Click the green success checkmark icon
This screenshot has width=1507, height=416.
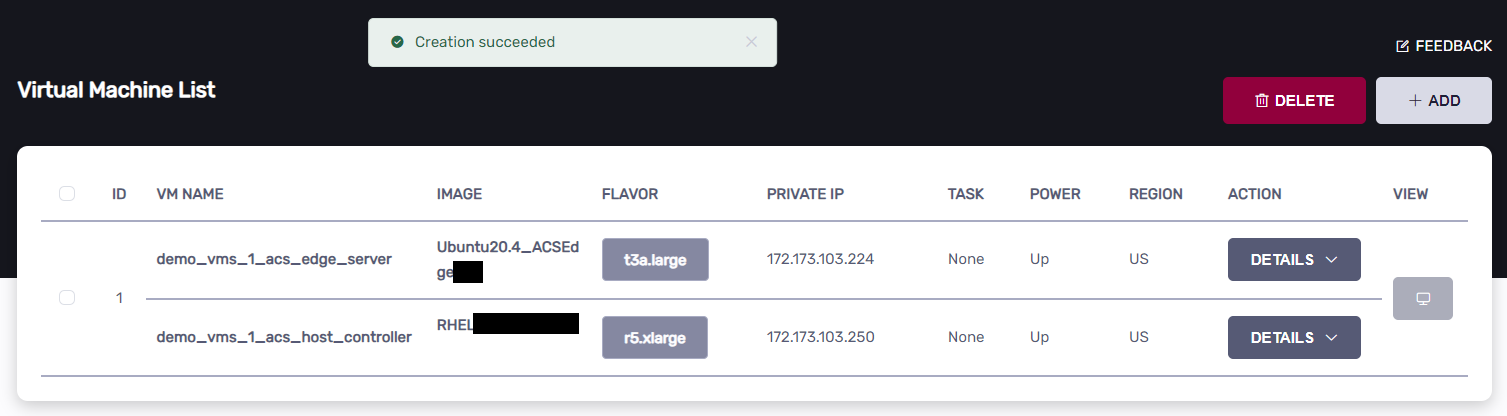397,42
